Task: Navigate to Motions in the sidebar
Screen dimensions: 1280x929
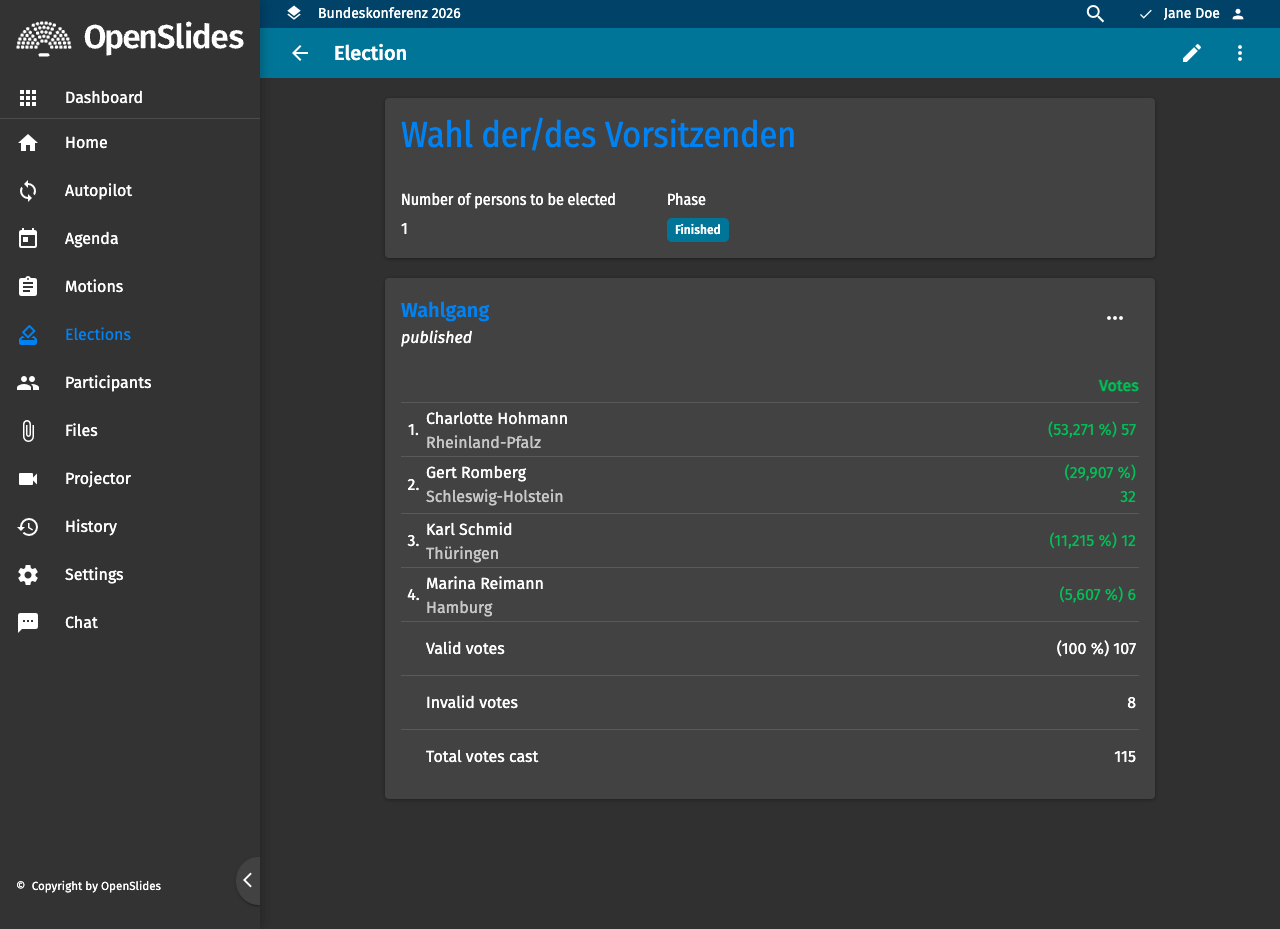Action: (130, 287)
